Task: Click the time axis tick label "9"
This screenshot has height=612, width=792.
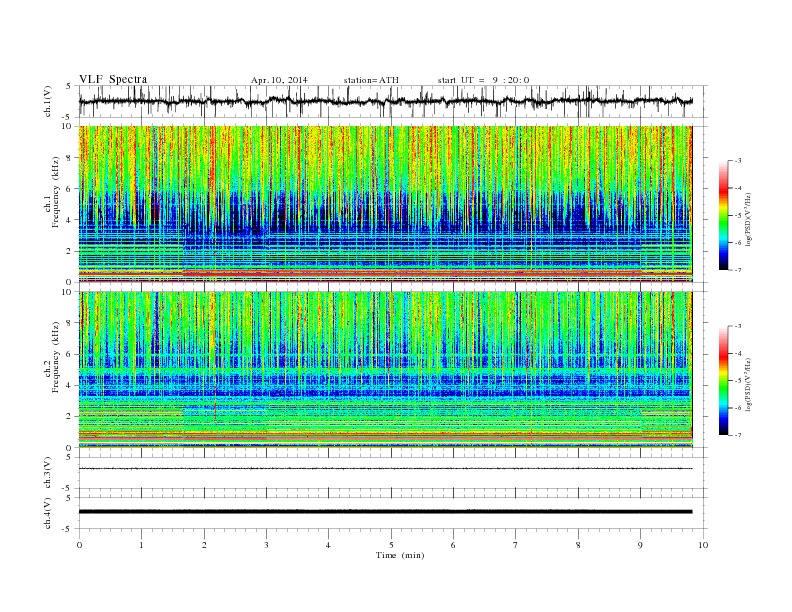Action: tap(640, 545)
